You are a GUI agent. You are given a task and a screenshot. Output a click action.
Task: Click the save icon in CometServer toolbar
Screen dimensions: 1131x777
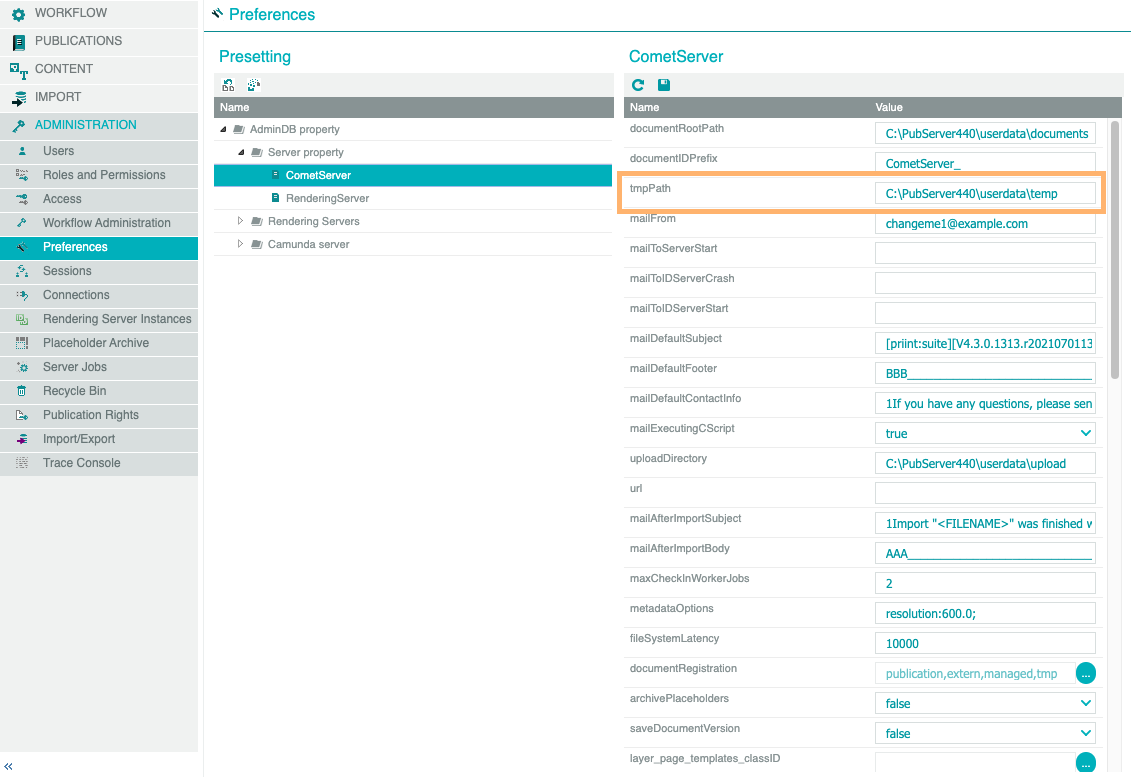[664, 86]
